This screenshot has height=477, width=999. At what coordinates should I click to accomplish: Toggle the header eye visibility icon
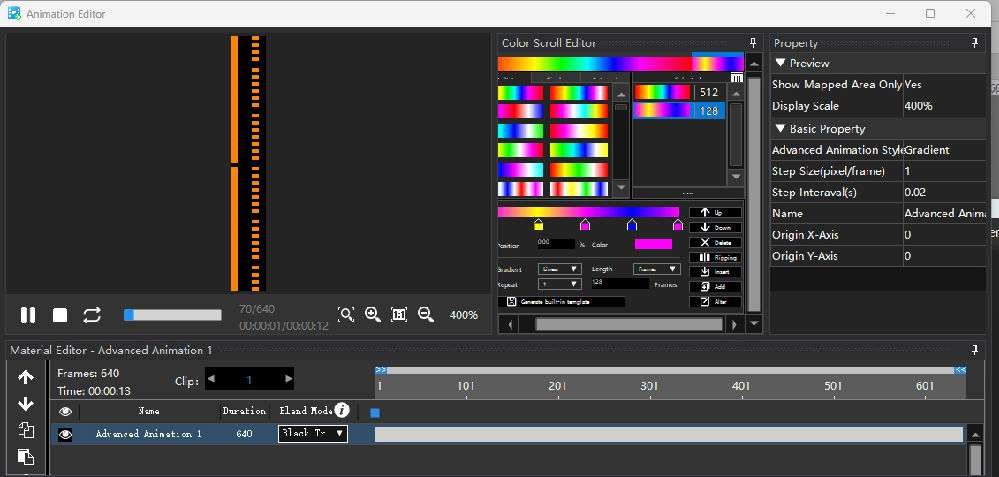[x=65, y=411]
